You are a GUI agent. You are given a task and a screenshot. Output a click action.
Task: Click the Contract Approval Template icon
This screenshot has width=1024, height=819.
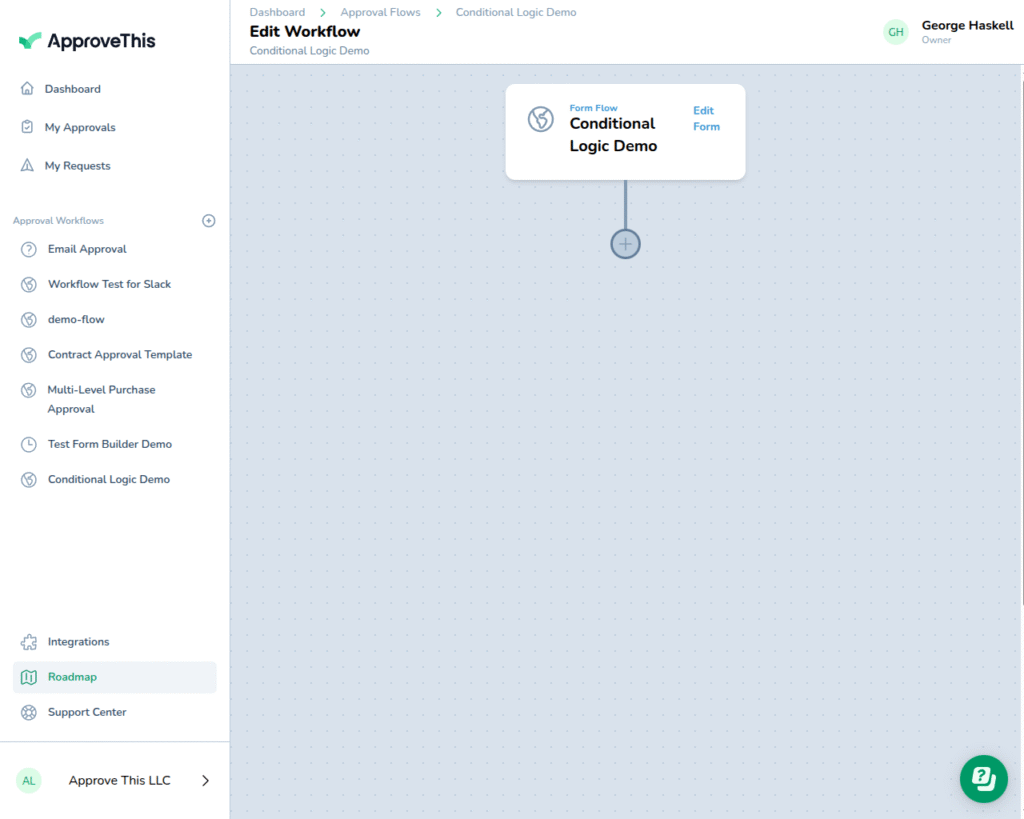(x=29, y=355)
